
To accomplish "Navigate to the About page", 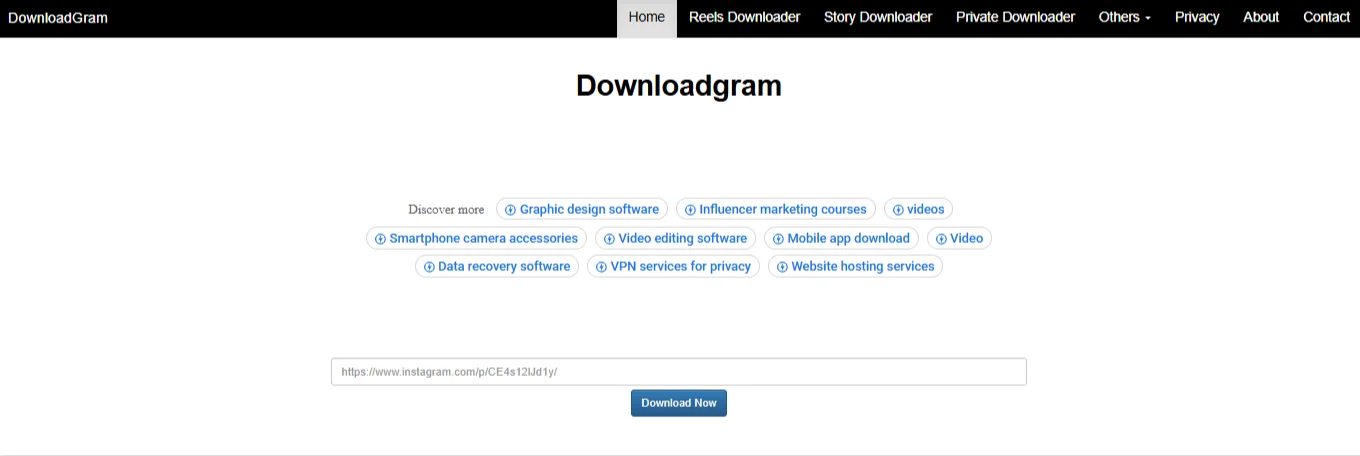I will tap(1261, 17).
